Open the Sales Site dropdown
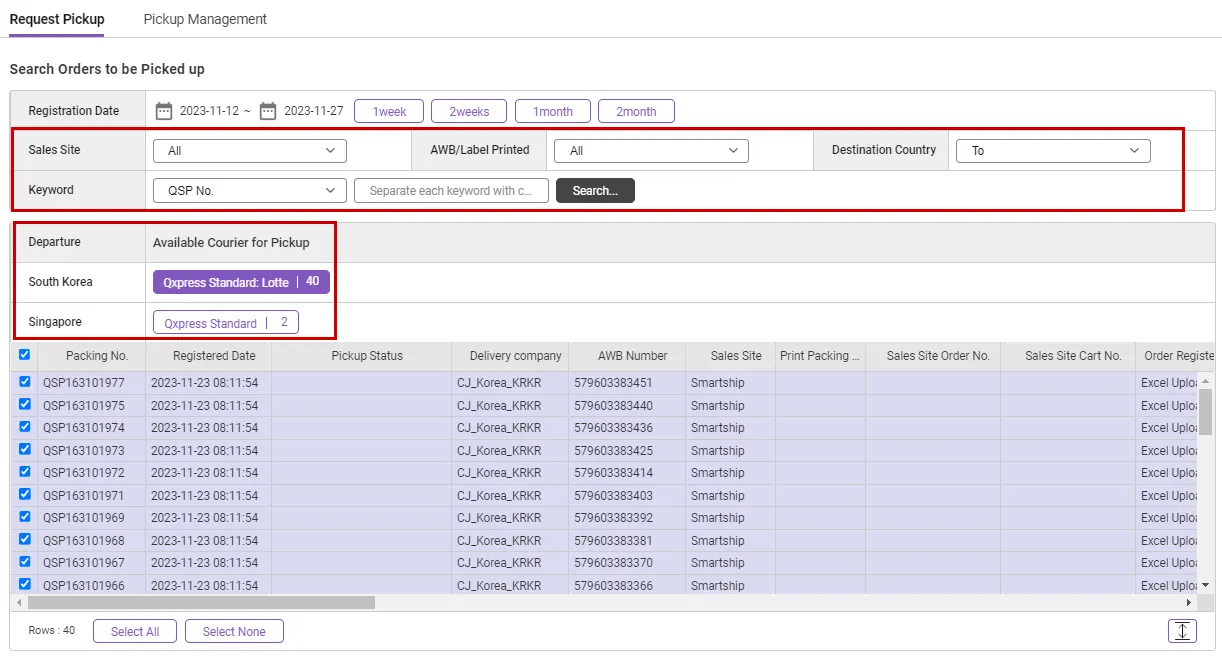Viewport: 1222px width, 663px height. click(249, 151)
